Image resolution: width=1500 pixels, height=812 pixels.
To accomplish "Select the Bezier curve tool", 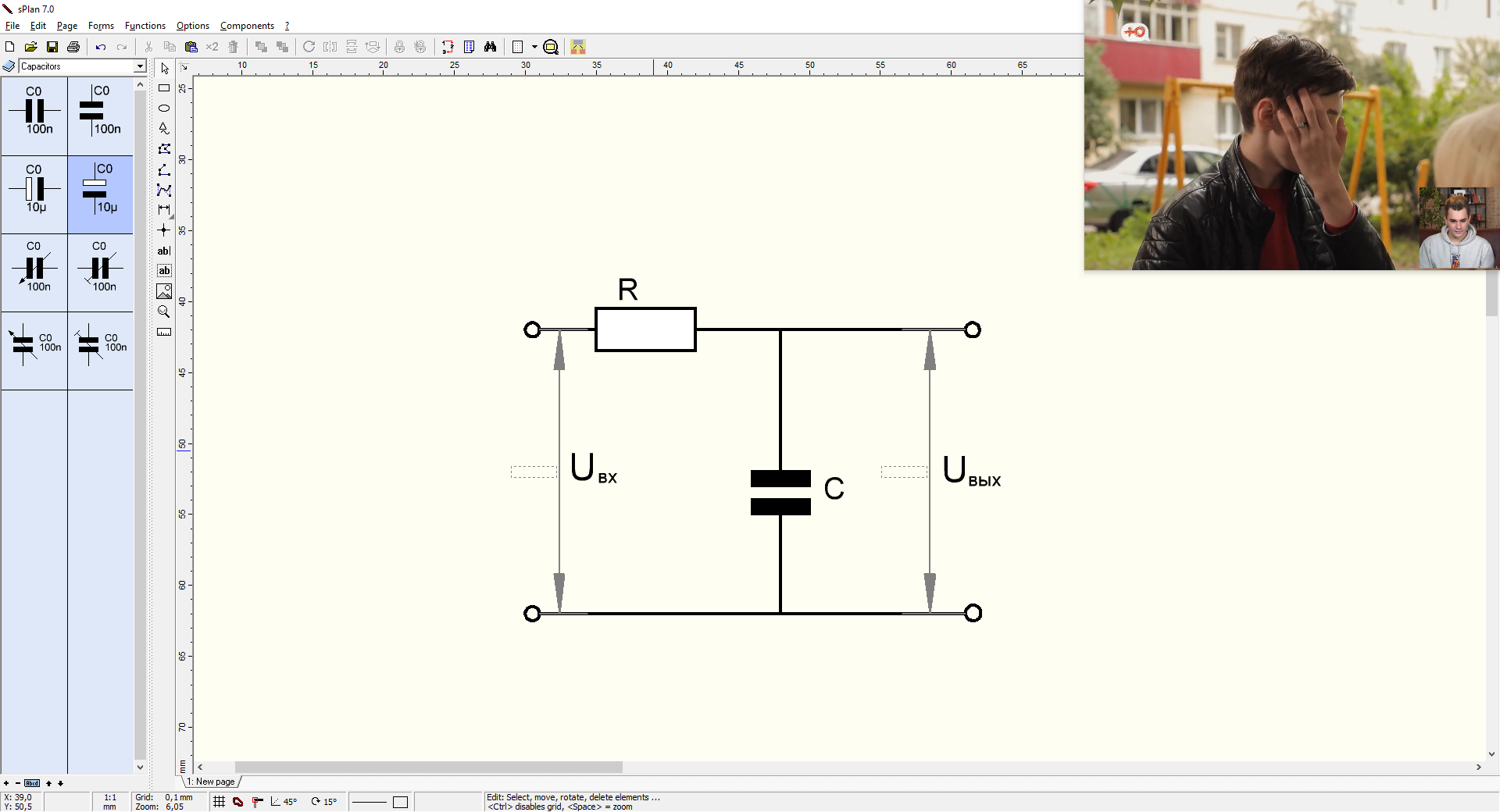I will pos(164,190).
